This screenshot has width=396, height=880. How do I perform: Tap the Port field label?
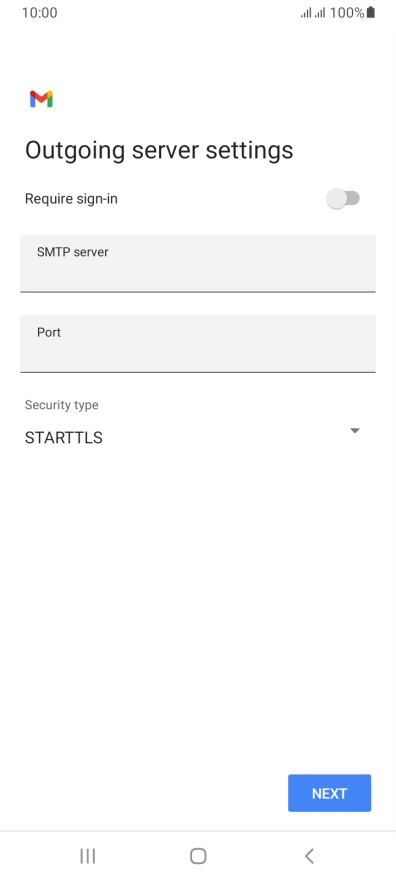49,332
